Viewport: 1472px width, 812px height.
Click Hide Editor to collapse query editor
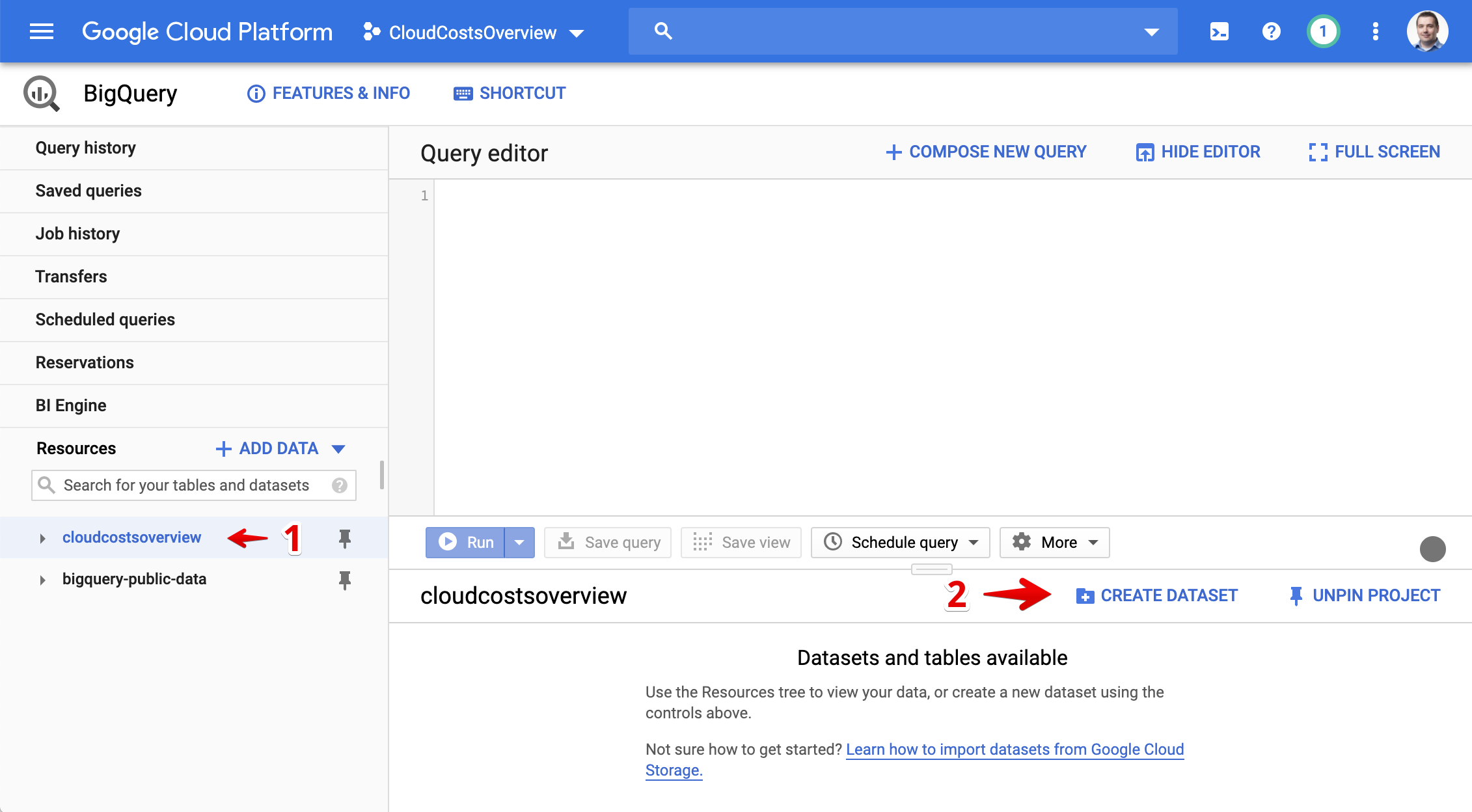[x=1198, y=152]
